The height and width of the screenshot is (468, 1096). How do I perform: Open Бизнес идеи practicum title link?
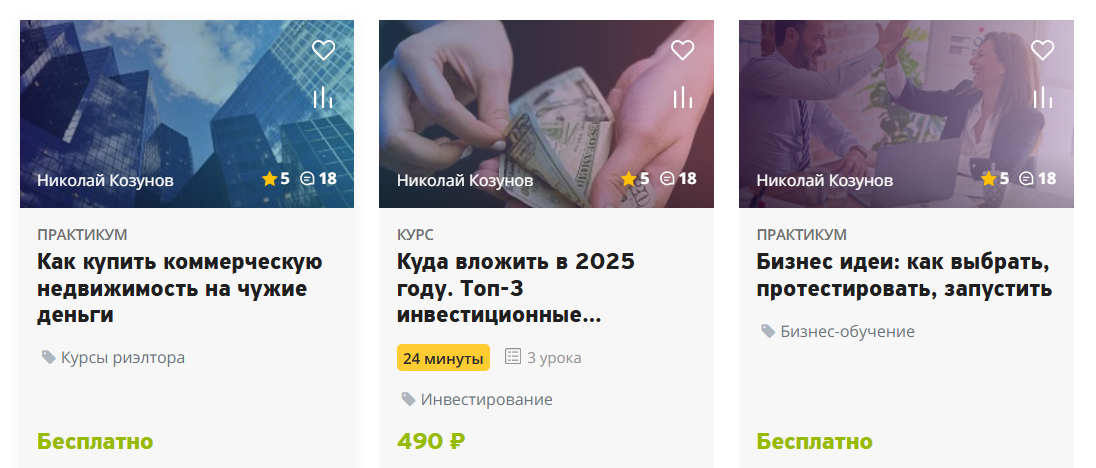904,276
